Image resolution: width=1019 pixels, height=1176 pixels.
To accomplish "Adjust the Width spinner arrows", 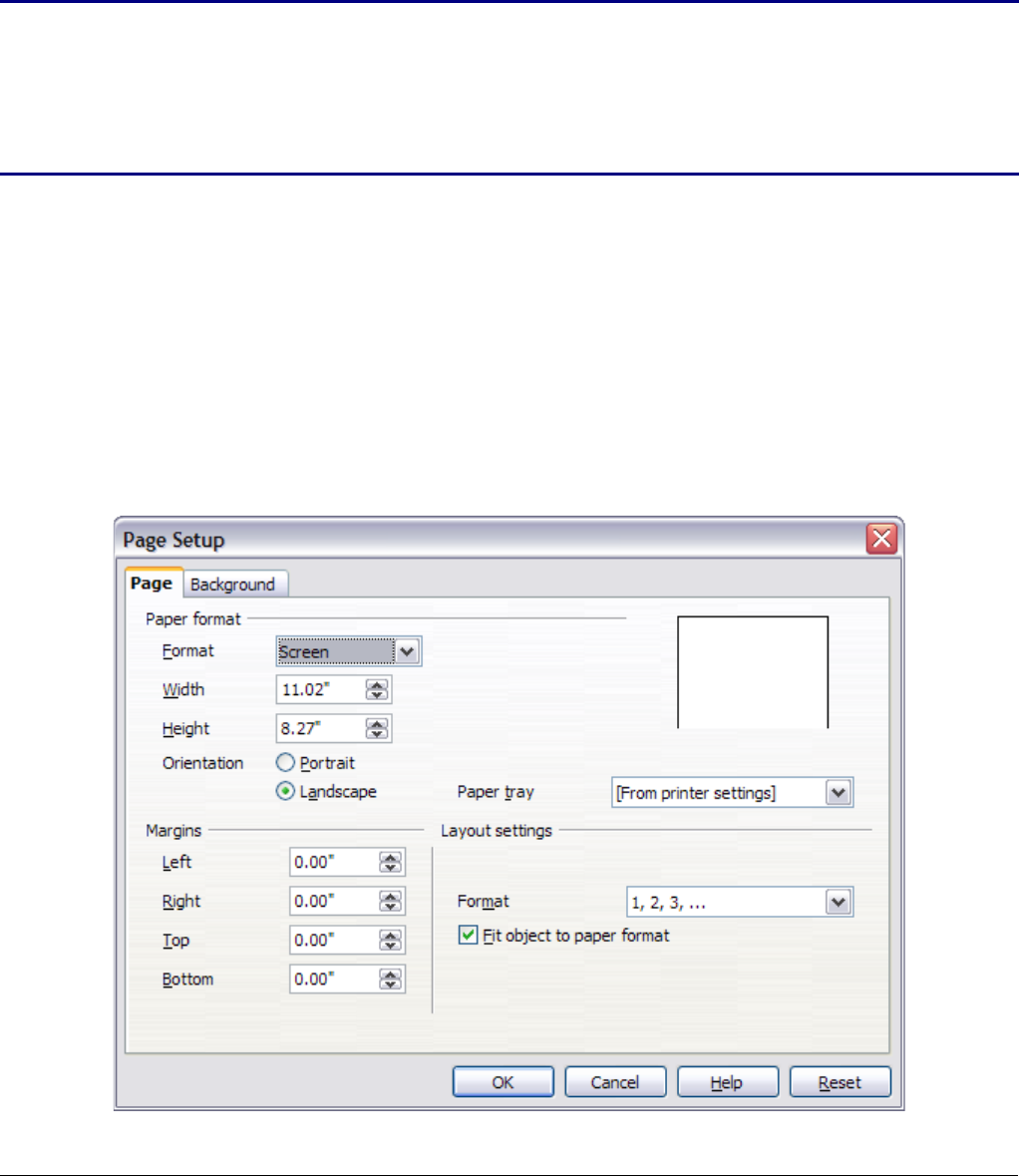I will point(377,690).
